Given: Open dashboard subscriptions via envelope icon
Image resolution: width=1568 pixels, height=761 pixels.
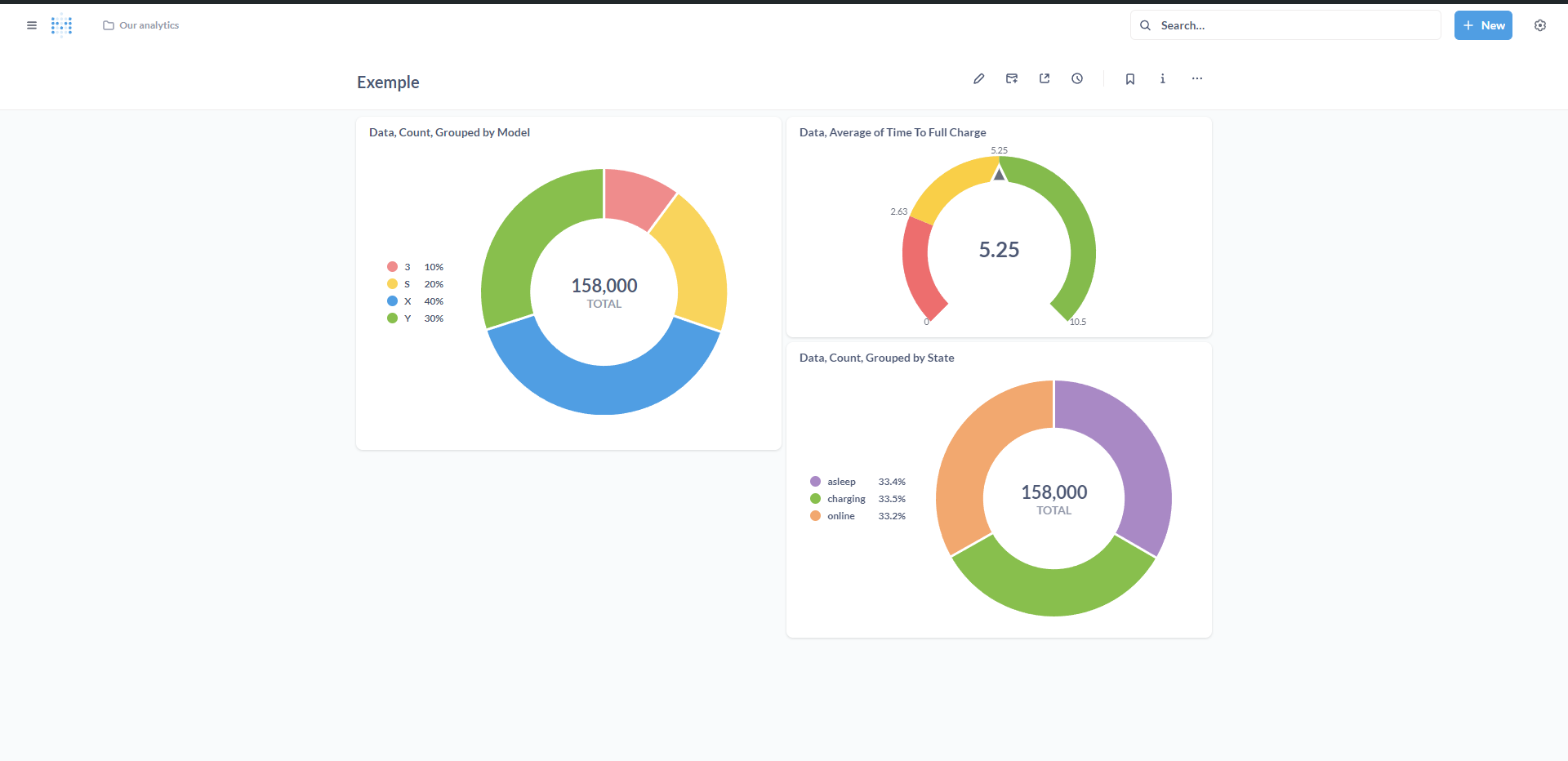Looking at the screenshot, I should point(1012,79).
